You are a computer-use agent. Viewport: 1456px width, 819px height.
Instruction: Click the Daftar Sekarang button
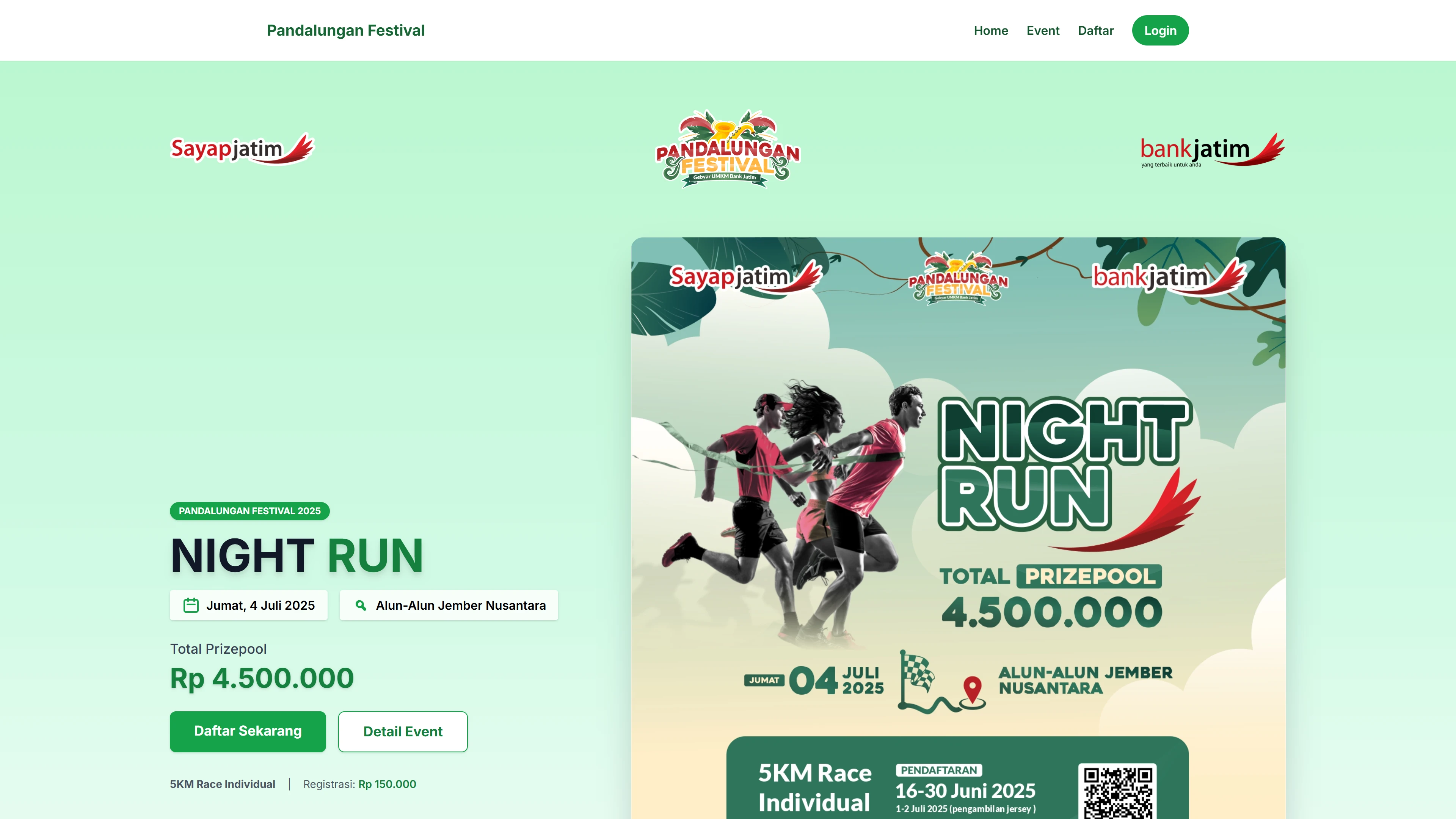(248, 731)
